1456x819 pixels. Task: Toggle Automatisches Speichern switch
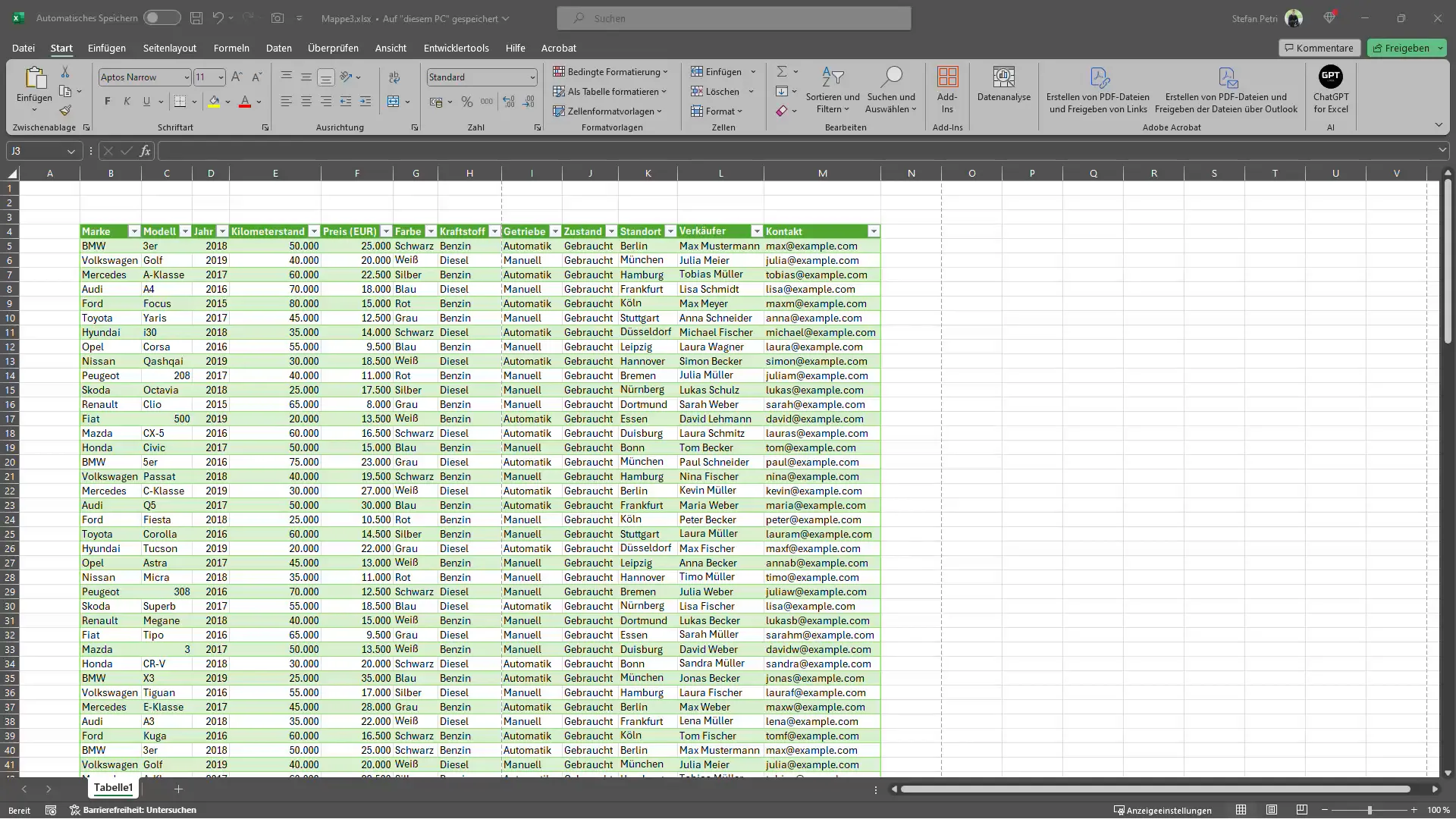click(160, 17)
